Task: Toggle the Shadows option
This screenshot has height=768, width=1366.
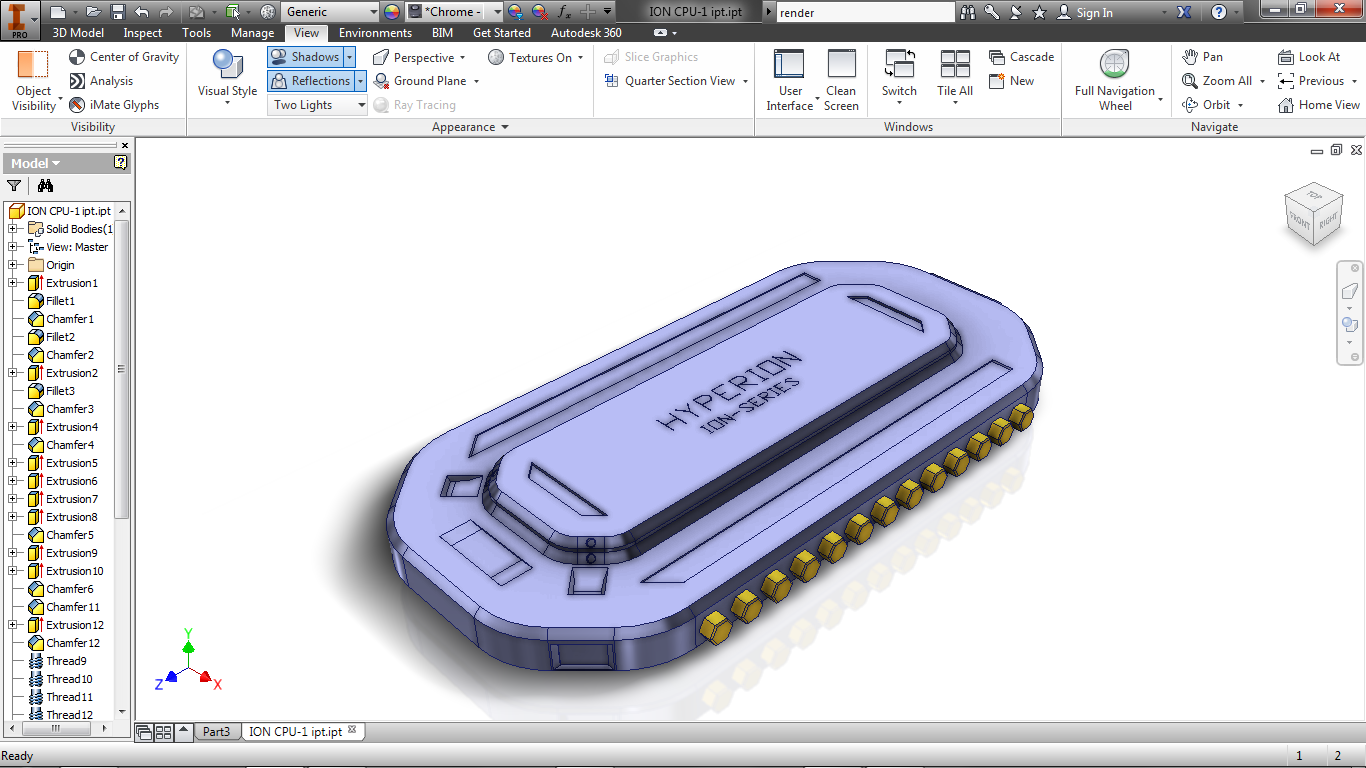Action: (x=305, y=57)
